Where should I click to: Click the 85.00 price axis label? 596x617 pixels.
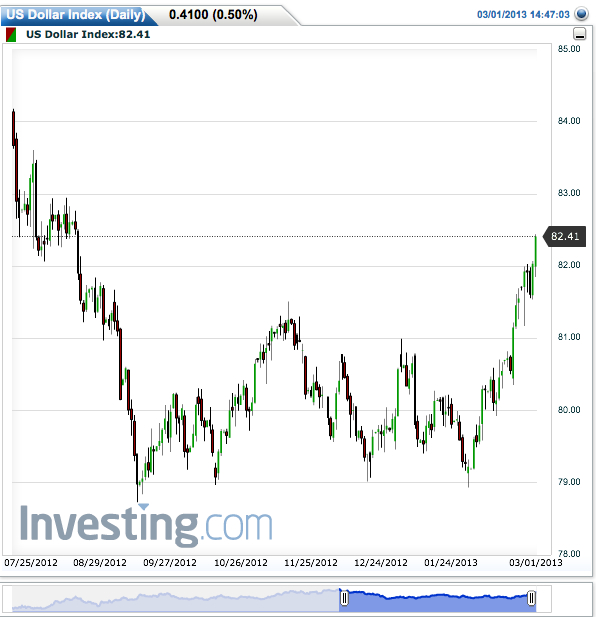(569, 49)
